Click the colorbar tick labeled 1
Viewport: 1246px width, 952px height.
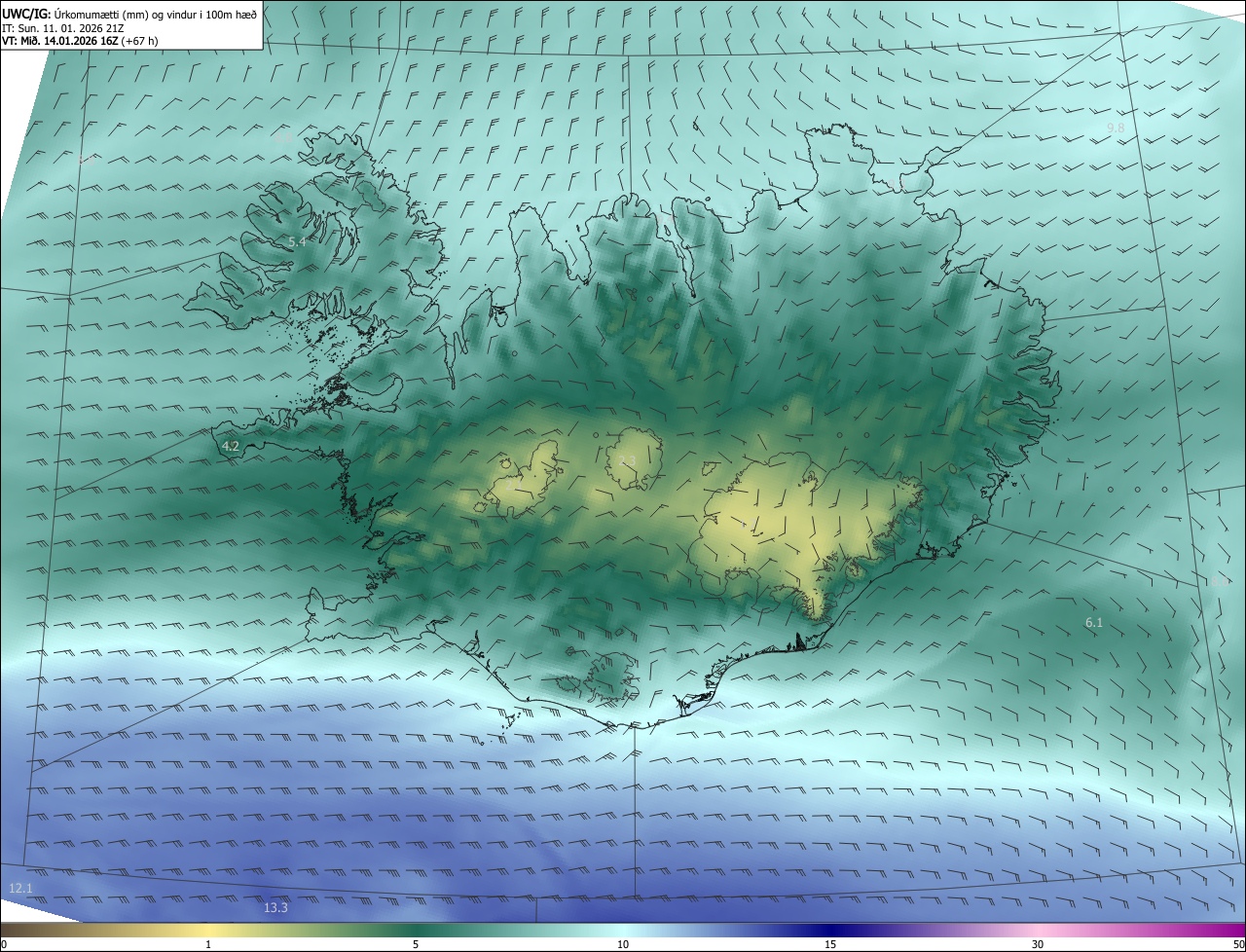(x=208, y=944)
